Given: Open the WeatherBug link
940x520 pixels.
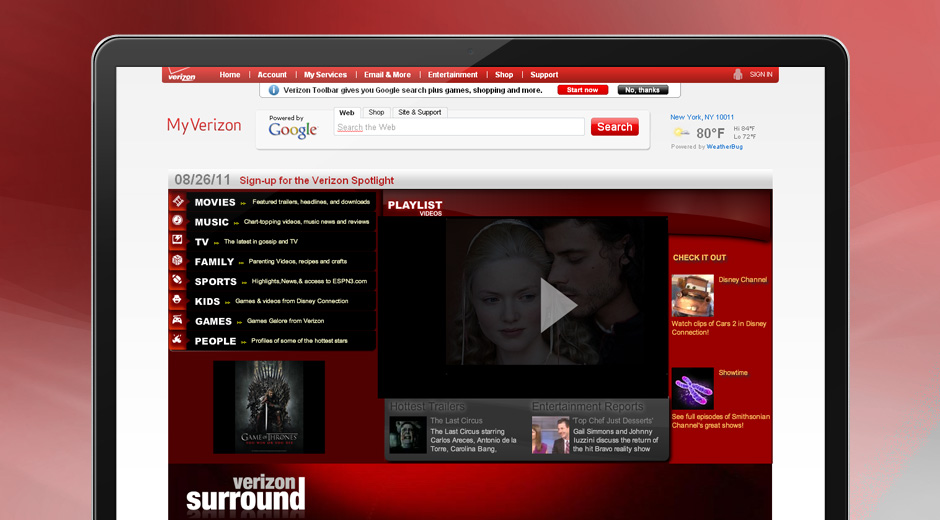Looking at the screenshot, I should pyautogui.click(x=725, y=147).
